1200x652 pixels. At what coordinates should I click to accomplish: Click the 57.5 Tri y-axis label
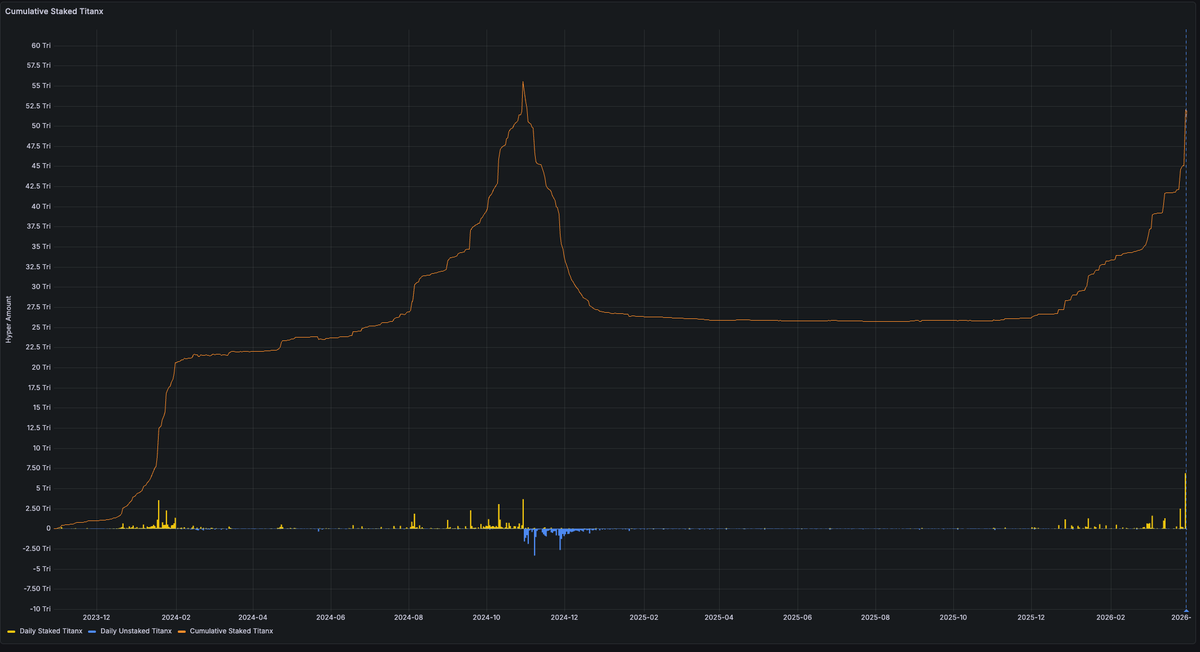(39, 65)
